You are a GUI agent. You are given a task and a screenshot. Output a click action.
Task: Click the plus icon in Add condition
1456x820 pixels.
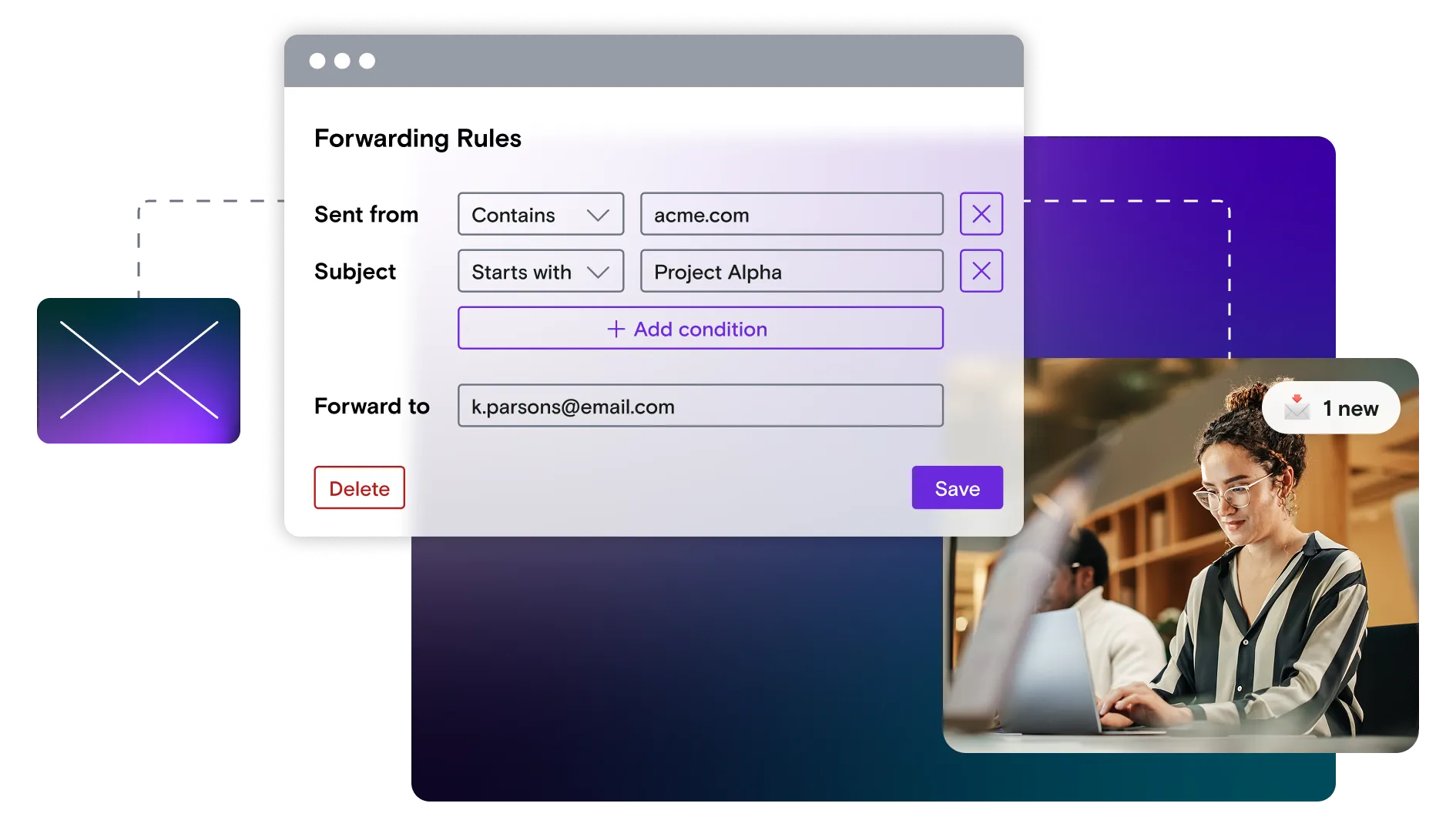pyautogui.click(x=614, y=329)
